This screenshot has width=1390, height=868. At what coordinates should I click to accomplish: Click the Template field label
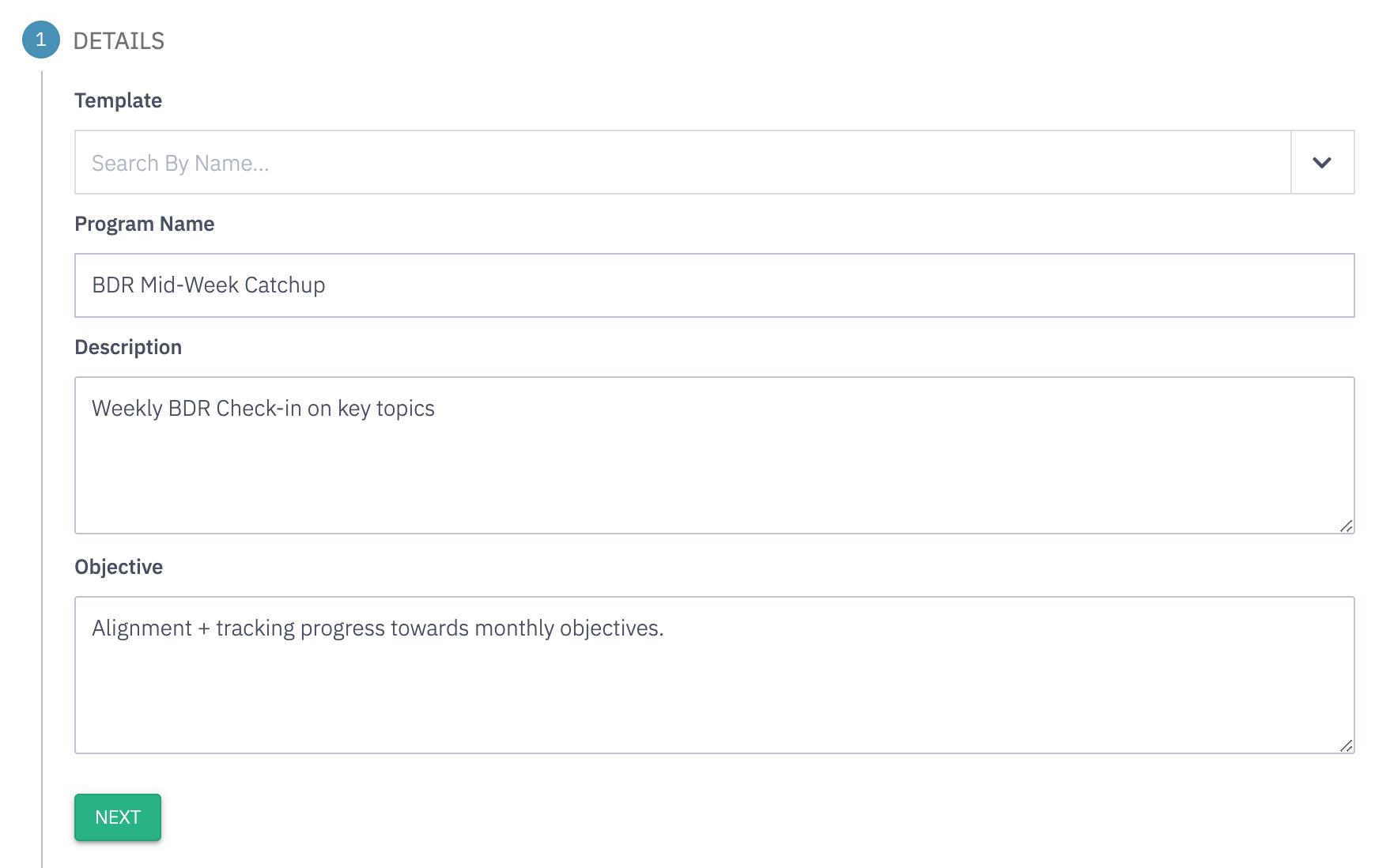119,100
